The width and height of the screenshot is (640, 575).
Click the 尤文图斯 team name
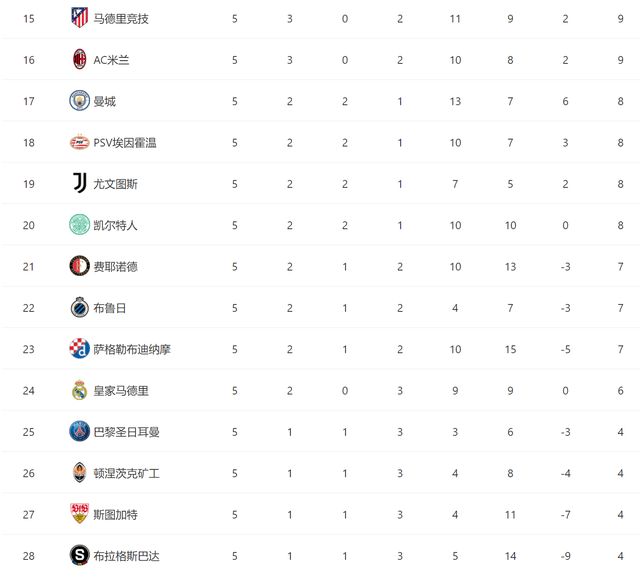point(116,184)
